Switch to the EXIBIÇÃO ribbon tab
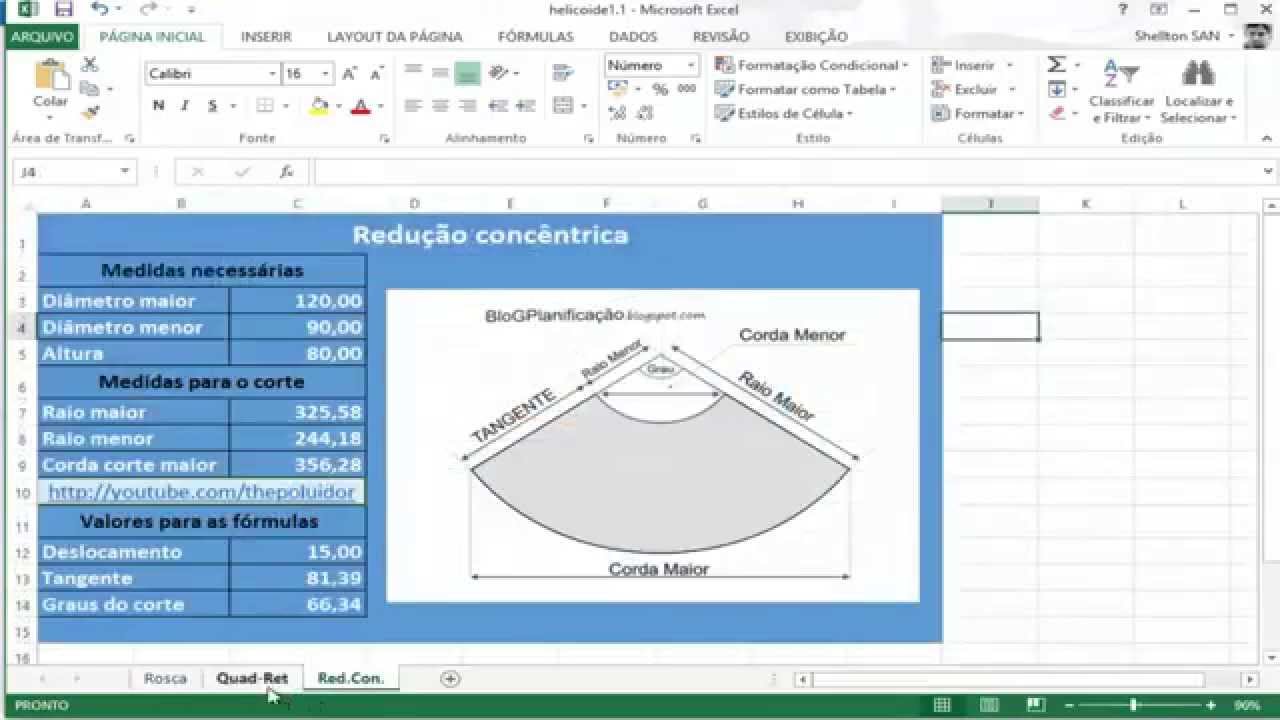This screenshot has width=1280, height=720. (x=816, y=36)
